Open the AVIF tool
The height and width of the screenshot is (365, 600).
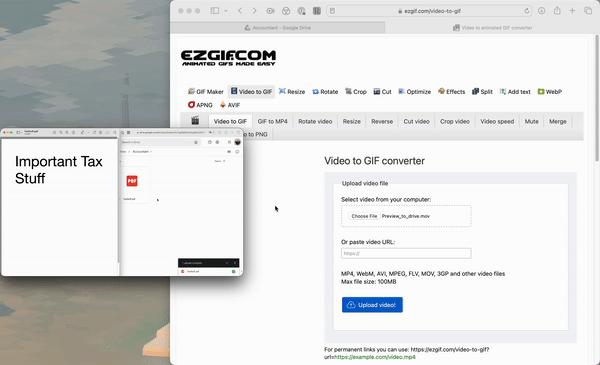[x=230, y=105]
